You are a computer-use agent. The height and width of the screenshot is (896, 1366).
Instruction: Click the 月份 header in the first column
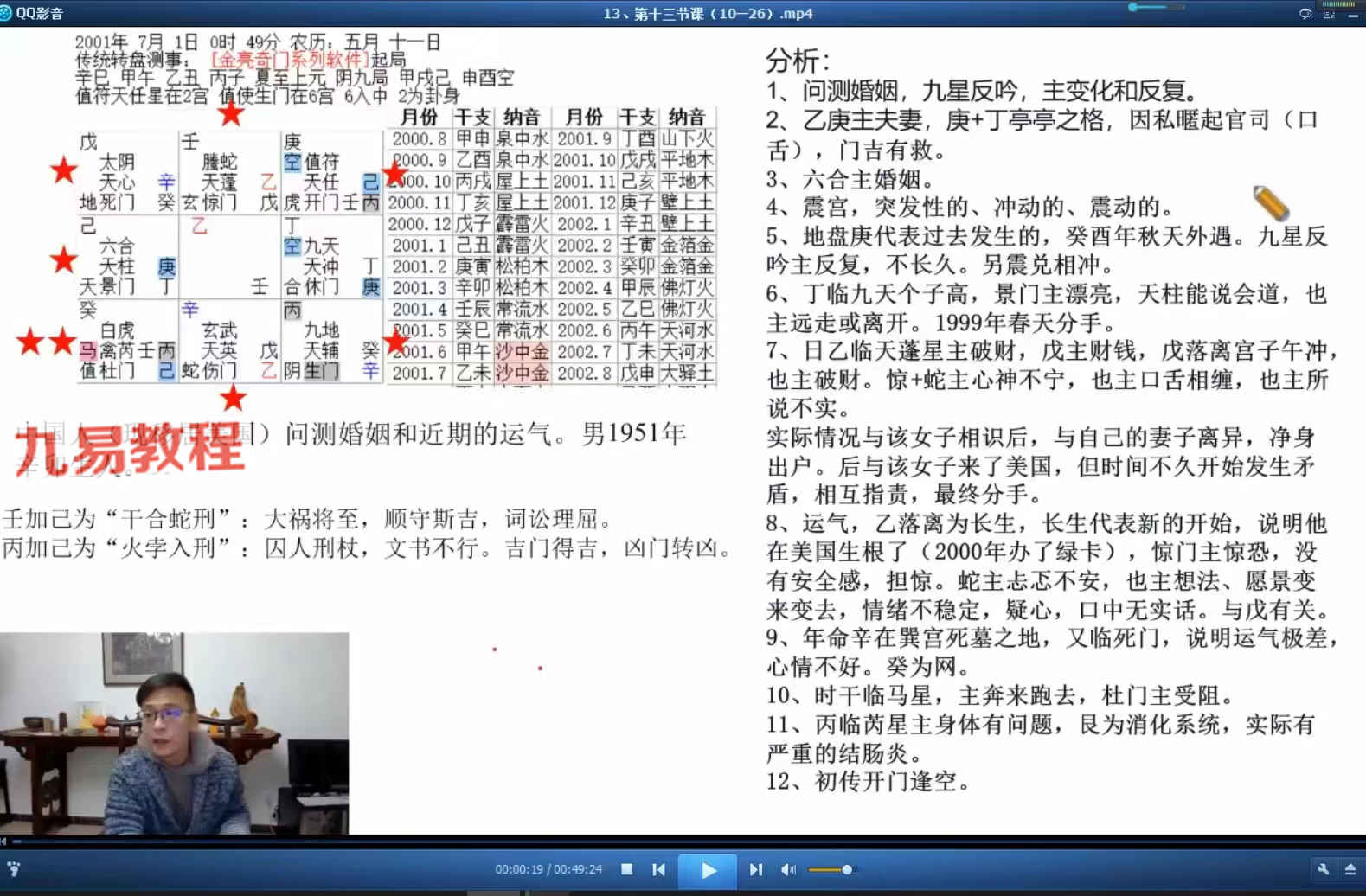click(x=419, y=118)
